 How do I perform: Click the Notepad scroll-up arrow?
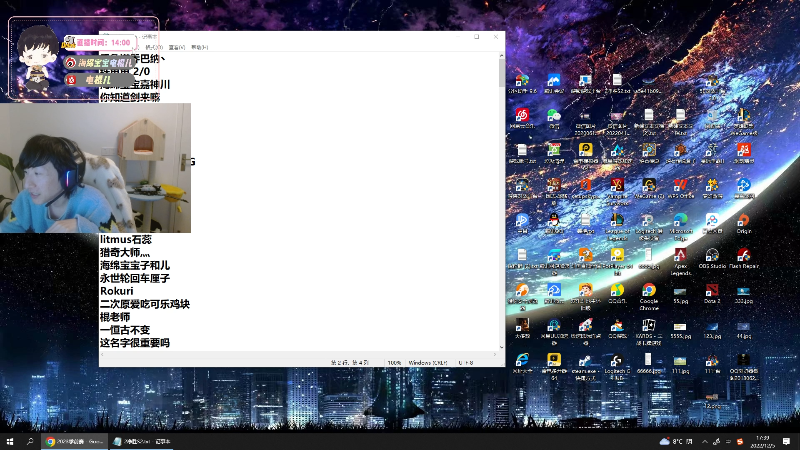(x=502, y=55)
